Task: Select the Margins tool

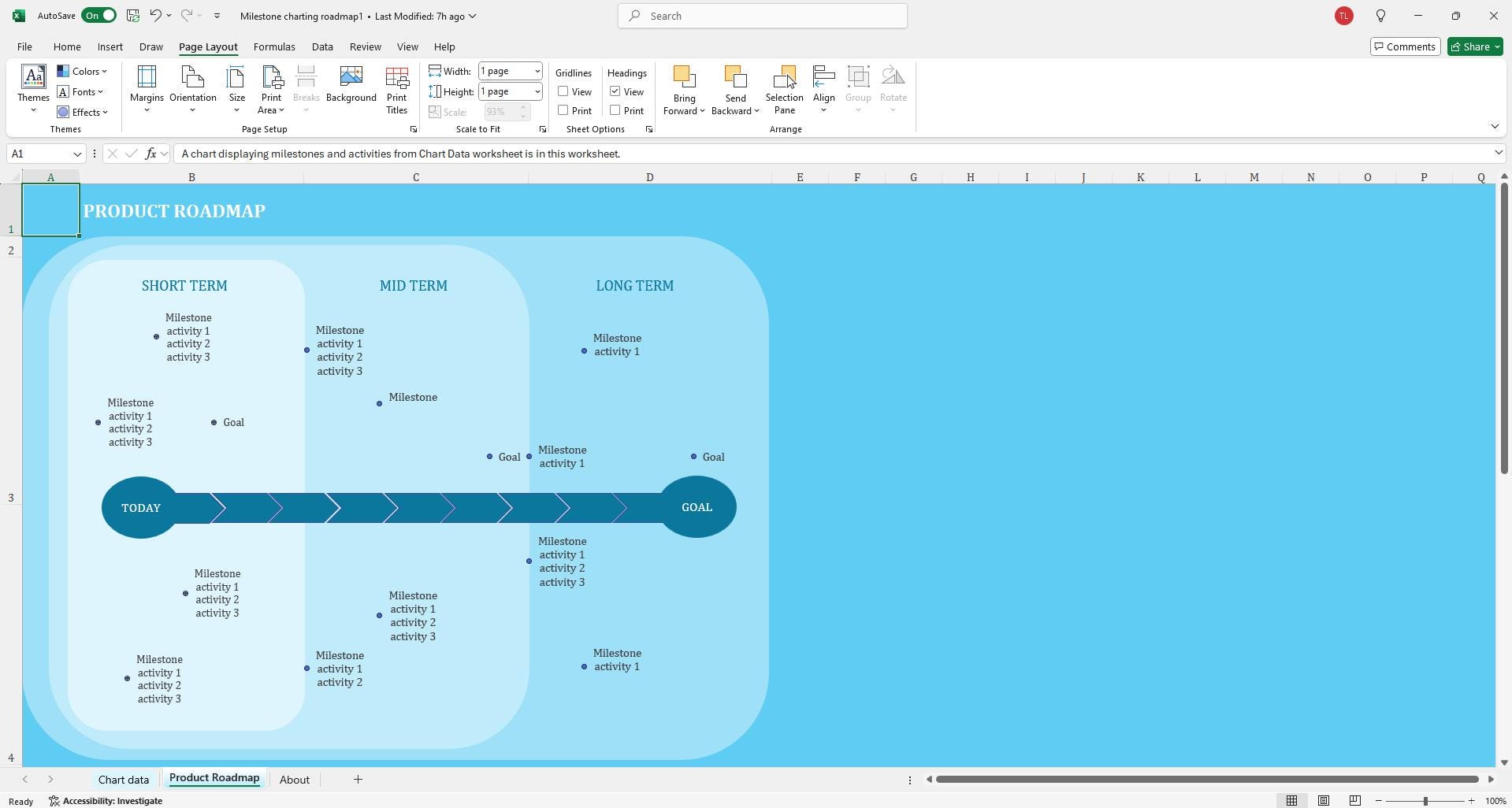Action: 147,88
